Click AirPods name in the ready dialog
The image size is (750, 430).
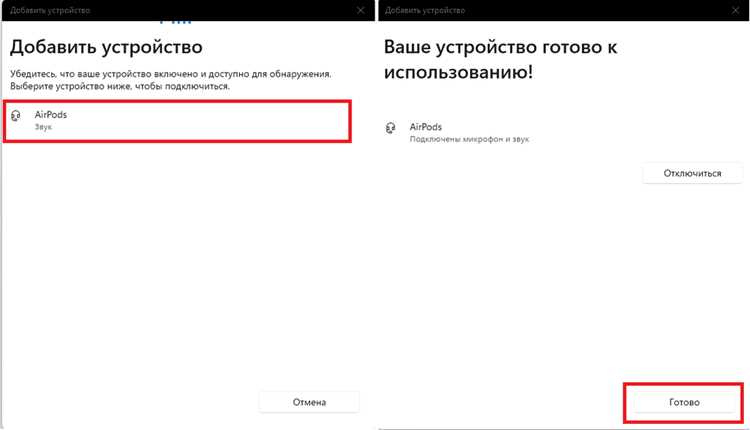[x=426, y=127]
